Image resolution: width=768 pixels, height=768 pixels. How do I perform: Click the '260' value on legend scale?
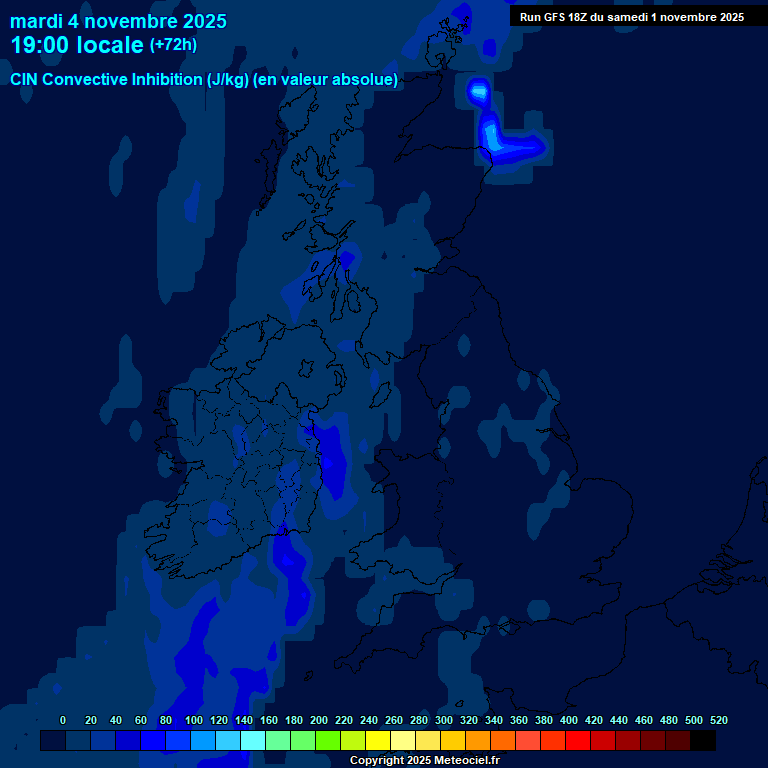point(393,720)
